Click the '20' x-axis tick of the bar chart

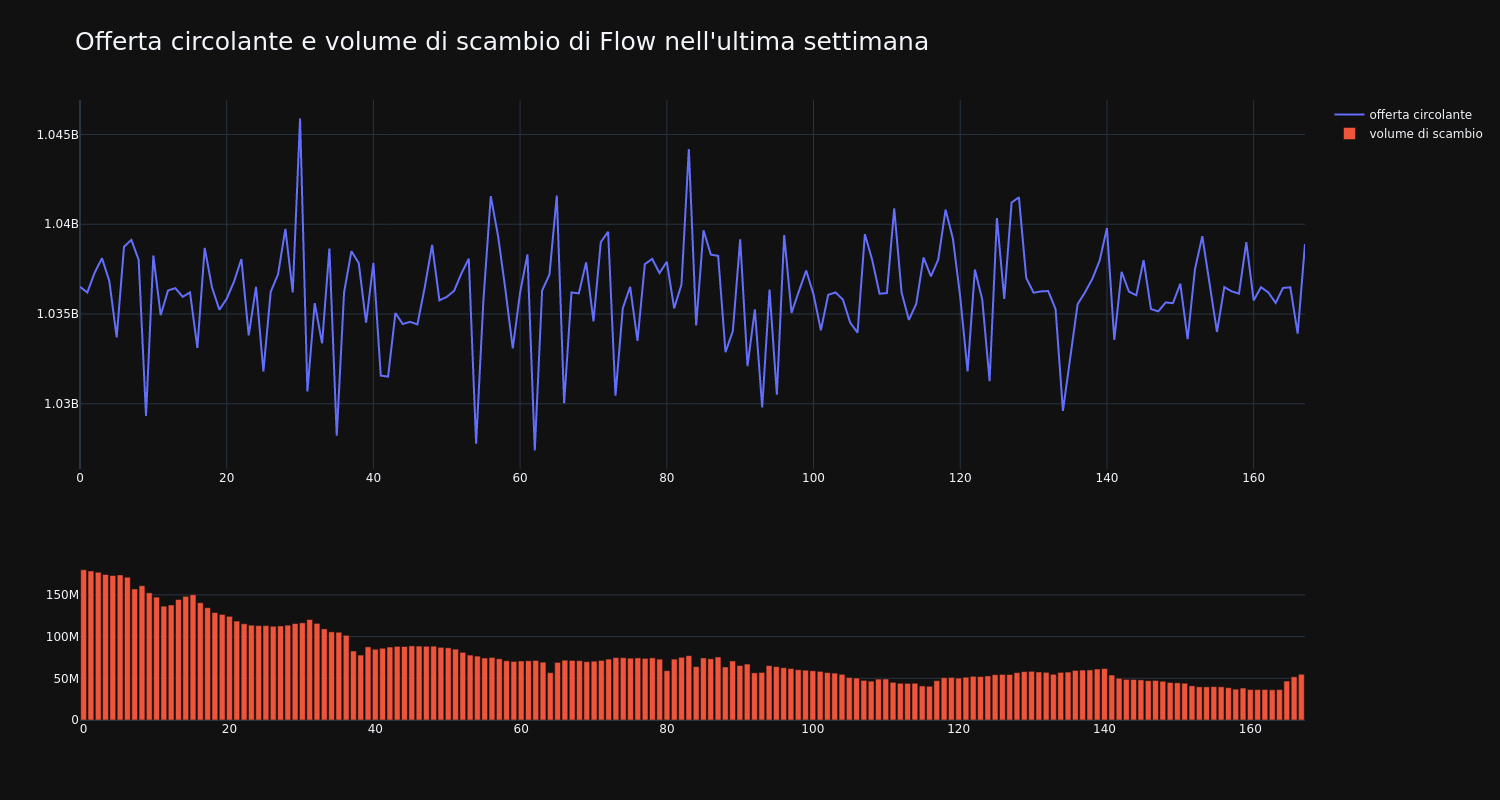coord(229,729)
